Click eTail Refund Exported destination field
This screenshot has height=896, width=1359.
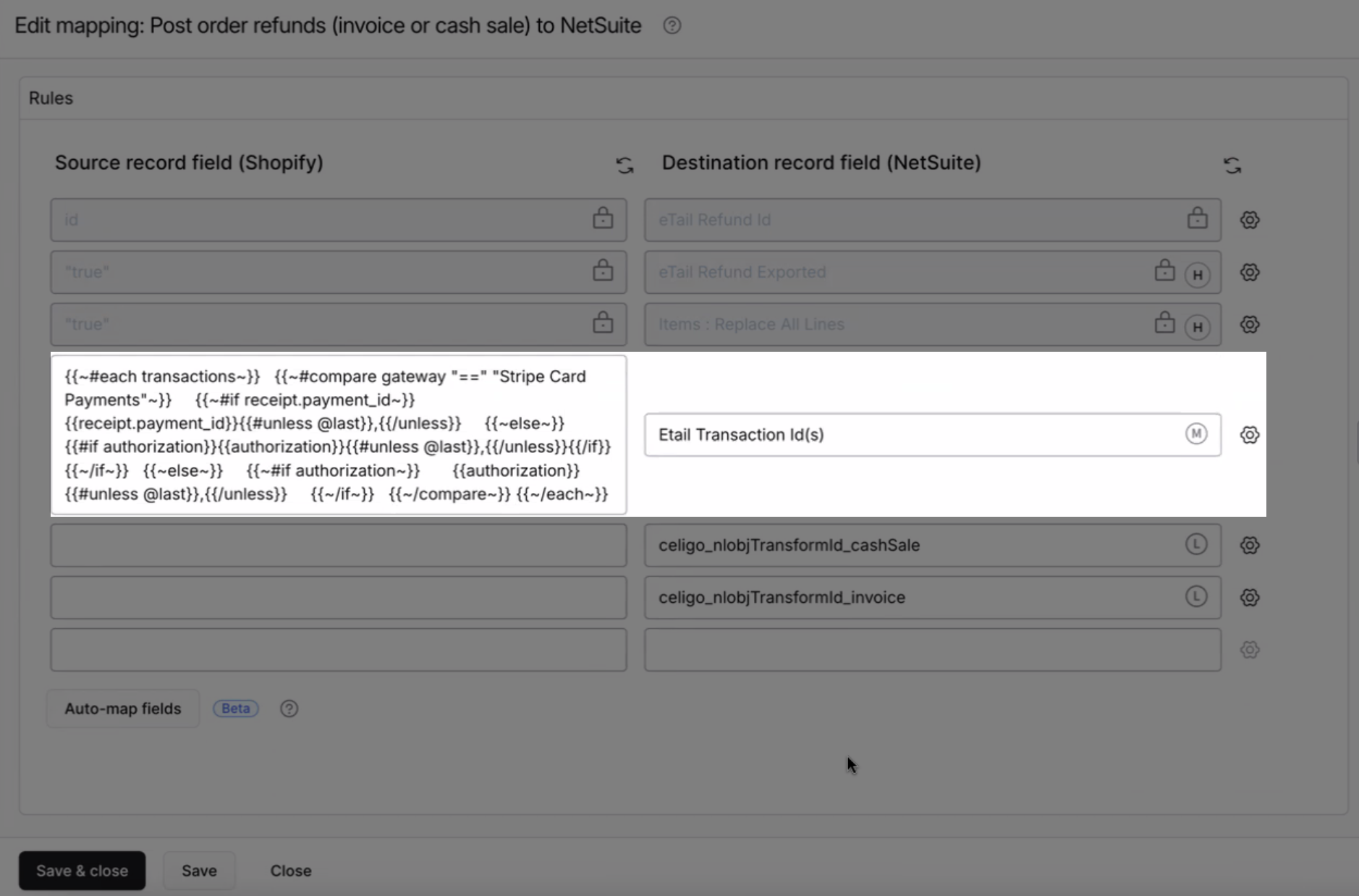[x=933, y=272]
